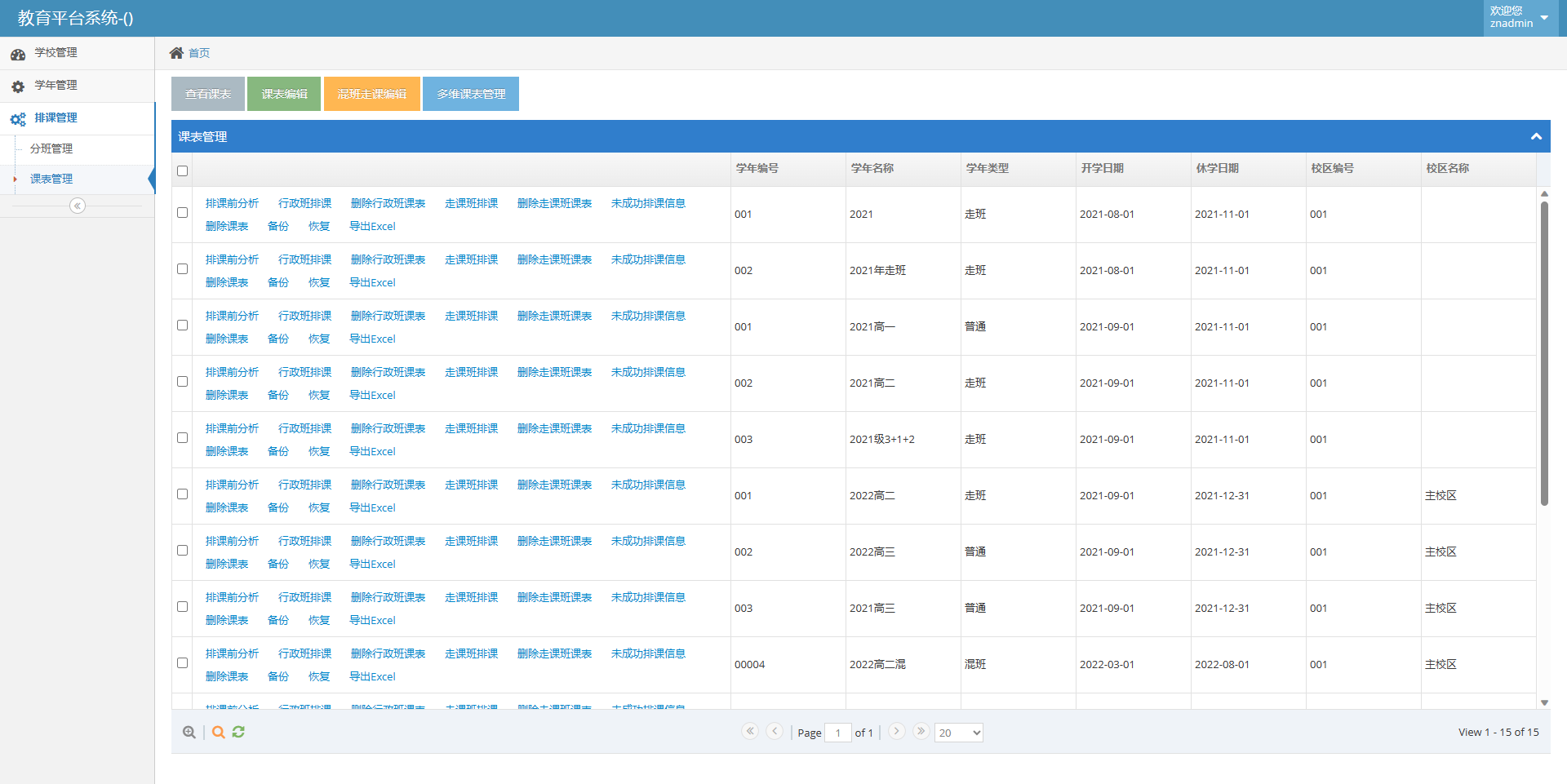Click the table vertical scrollbar thumb
The height and width of the screenshot is (784, 1567).
tap(1544, 353)
